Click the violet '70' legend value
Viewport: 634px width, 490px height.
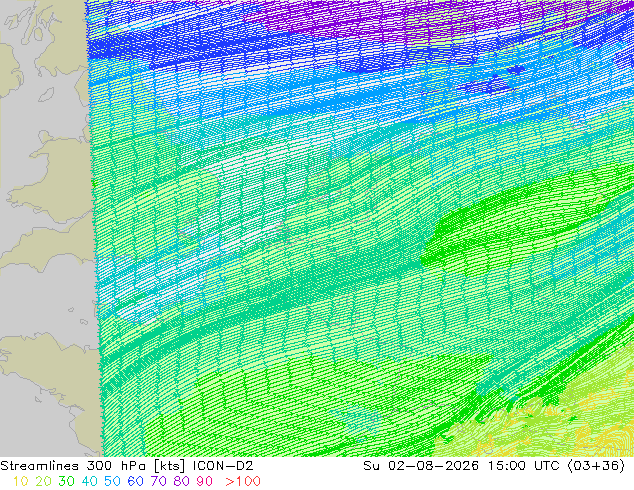158,481
